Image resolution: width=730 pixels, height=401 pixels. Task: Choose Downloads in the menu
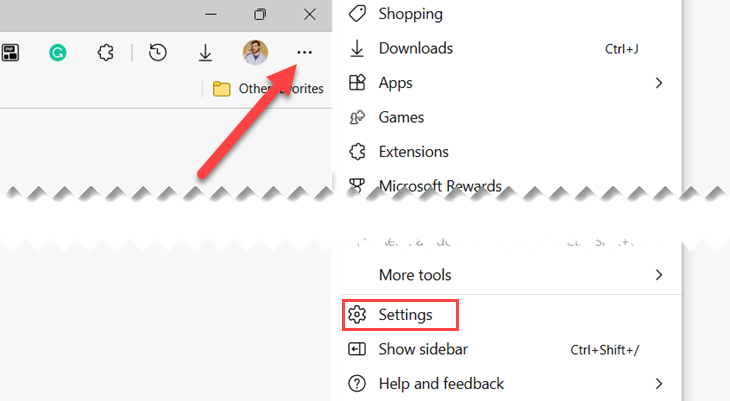(x=415, y=48)
